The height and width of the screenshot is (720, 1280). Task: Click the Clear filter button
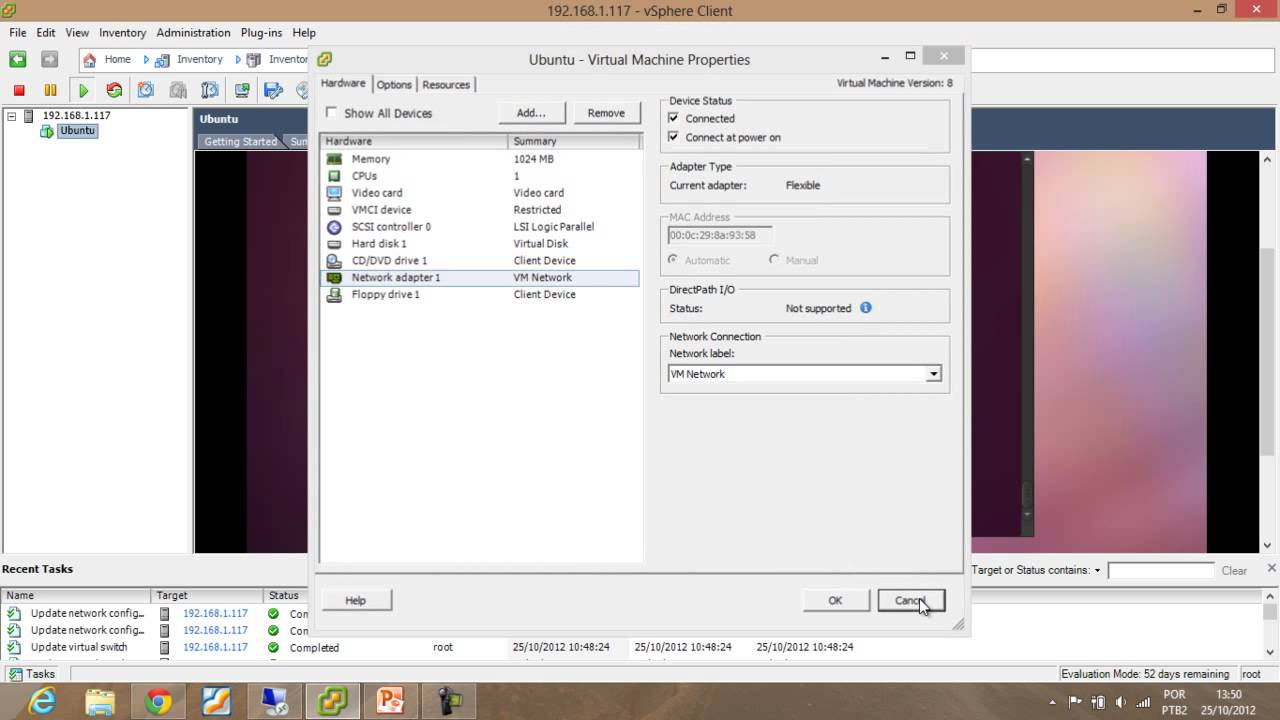point(1234,571)
